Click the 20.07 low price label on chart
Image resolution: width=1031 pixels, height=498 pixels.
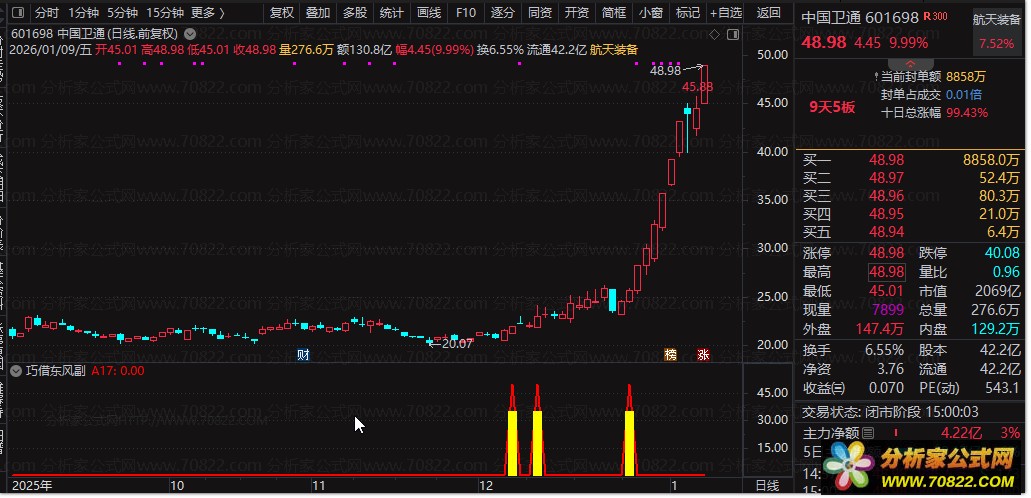(x=457, y=343)
